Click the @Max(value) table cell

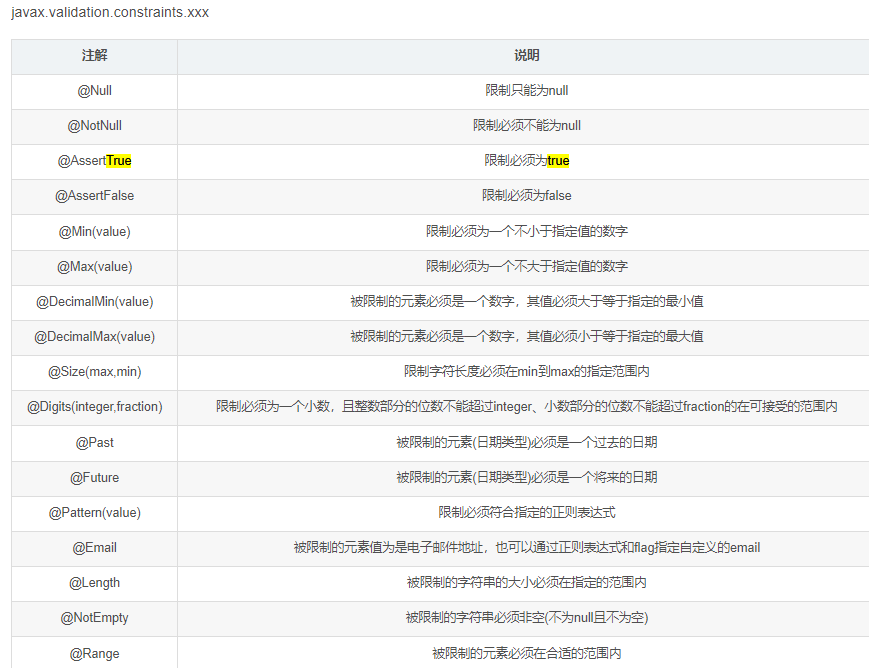pos(94,267)
